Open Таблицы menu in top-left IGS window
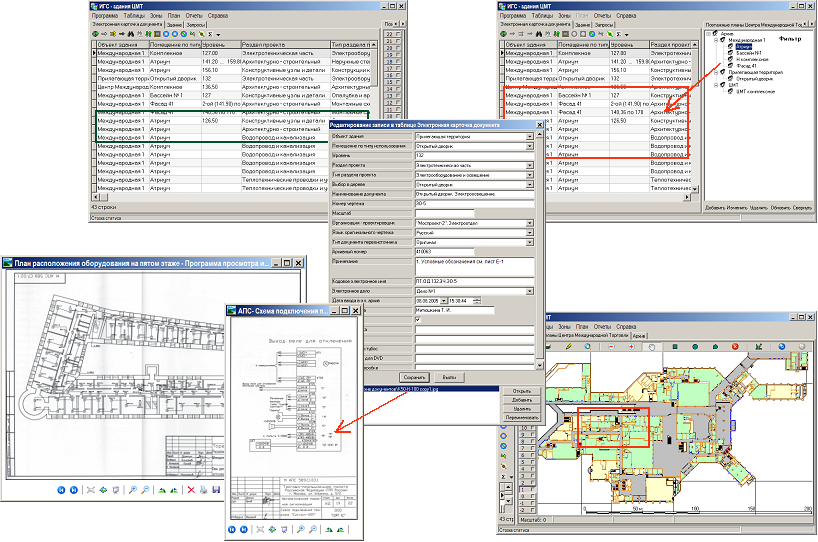 (x=134, y=16)
